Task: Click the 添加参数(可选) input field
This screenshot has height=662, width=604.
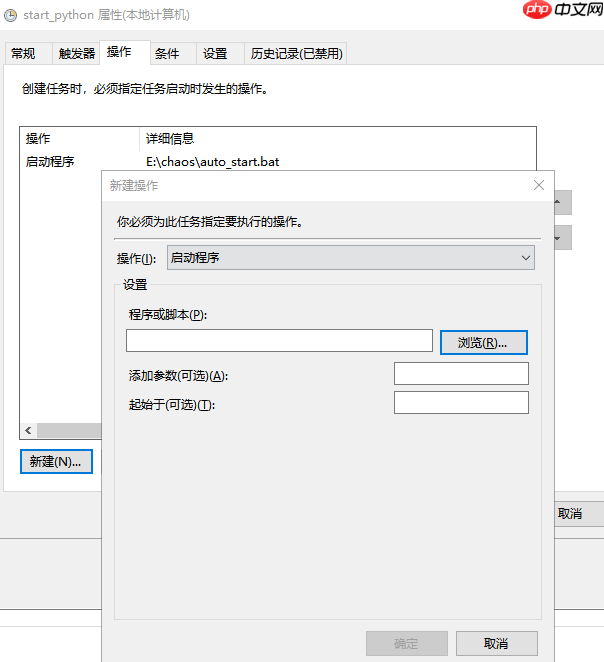Action: coord(461,374)
